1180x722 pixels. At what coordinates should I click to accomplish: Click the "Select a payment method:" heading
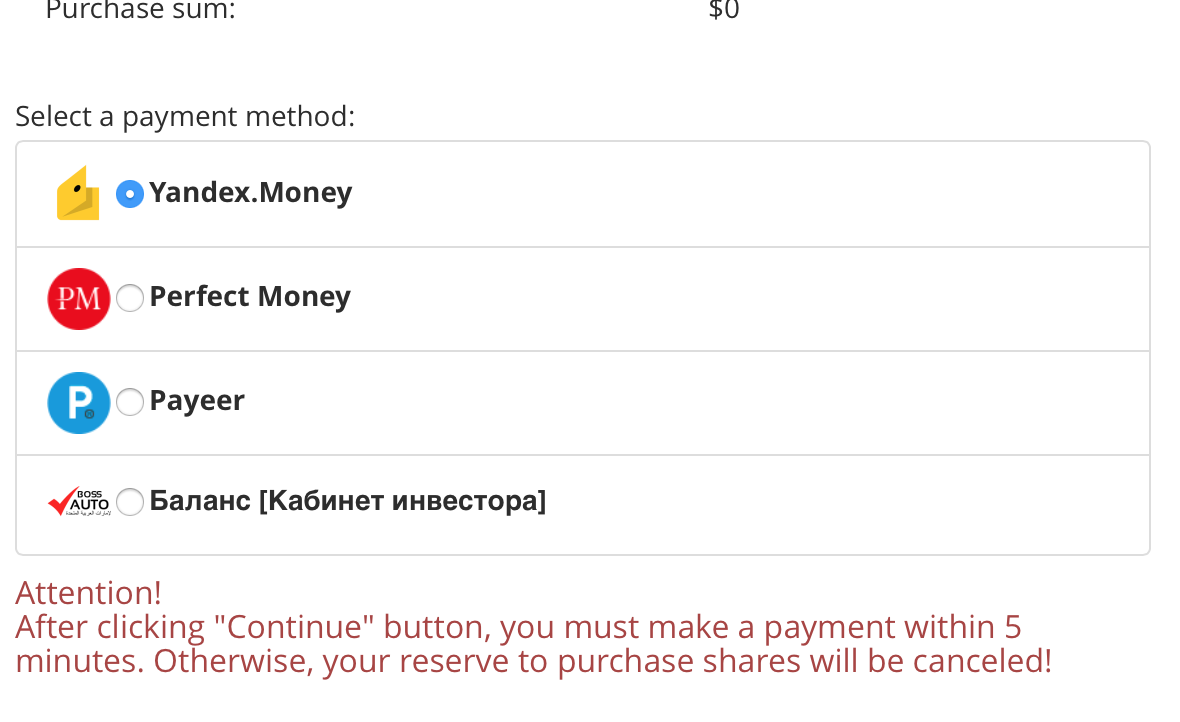pos(185,117)
